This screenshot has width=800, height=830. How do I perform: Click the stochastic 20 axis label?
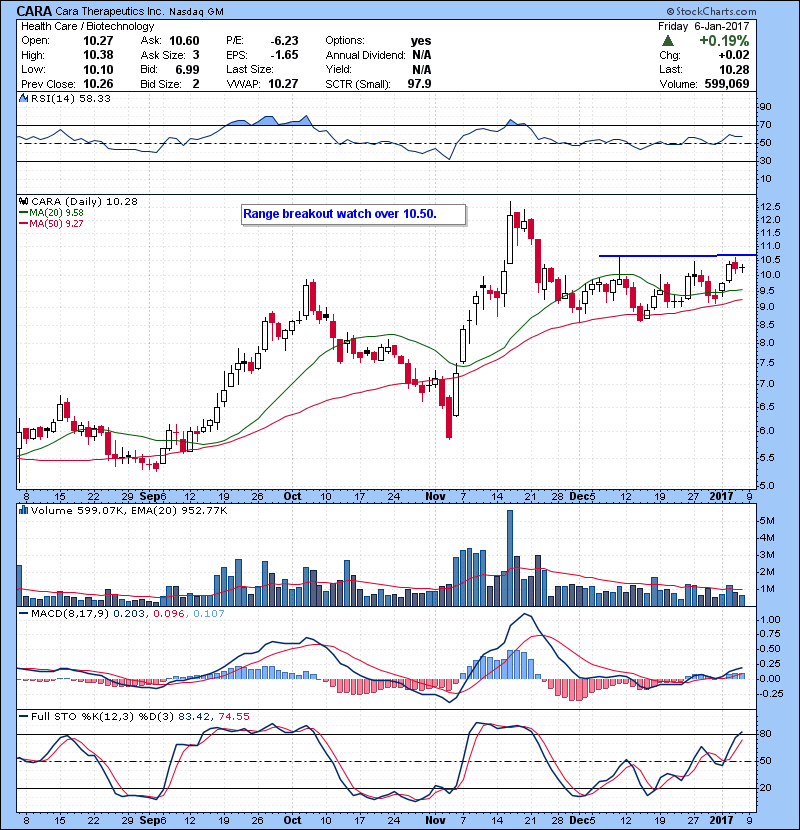[x=766, y=788]
